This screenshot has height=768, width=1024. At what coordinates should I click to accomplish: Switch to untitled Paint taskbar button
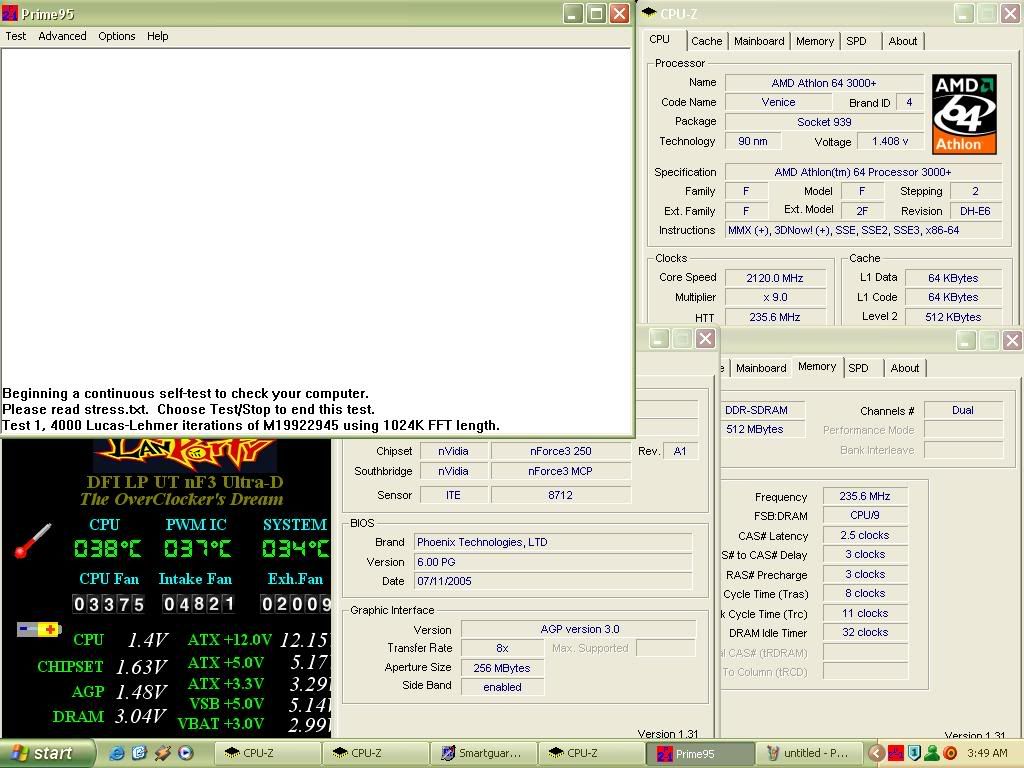[808, 753]
